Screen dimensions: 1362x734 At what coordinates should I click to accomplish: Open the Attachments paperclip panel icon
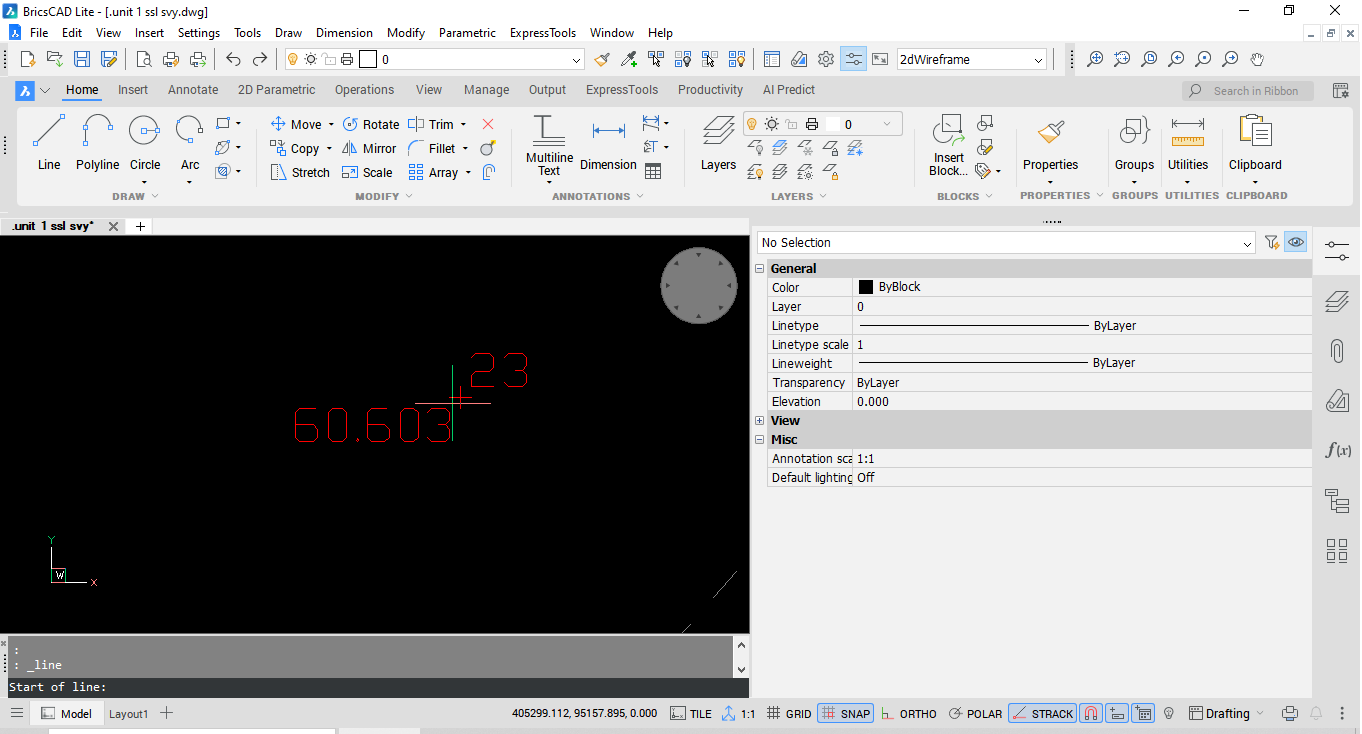[1337, 351]
